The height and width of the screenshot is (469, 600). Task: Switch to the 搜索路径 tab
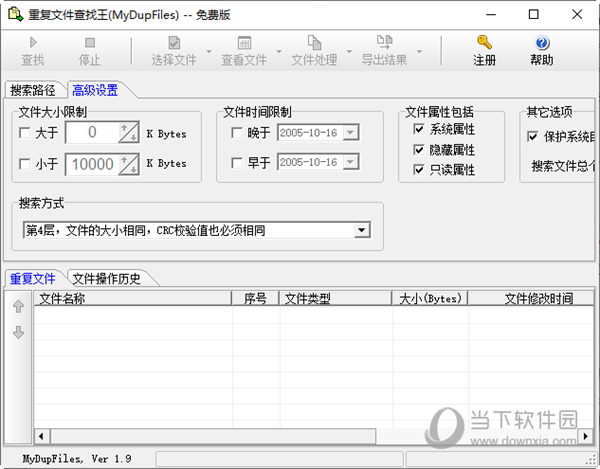[x=33, y=90]
